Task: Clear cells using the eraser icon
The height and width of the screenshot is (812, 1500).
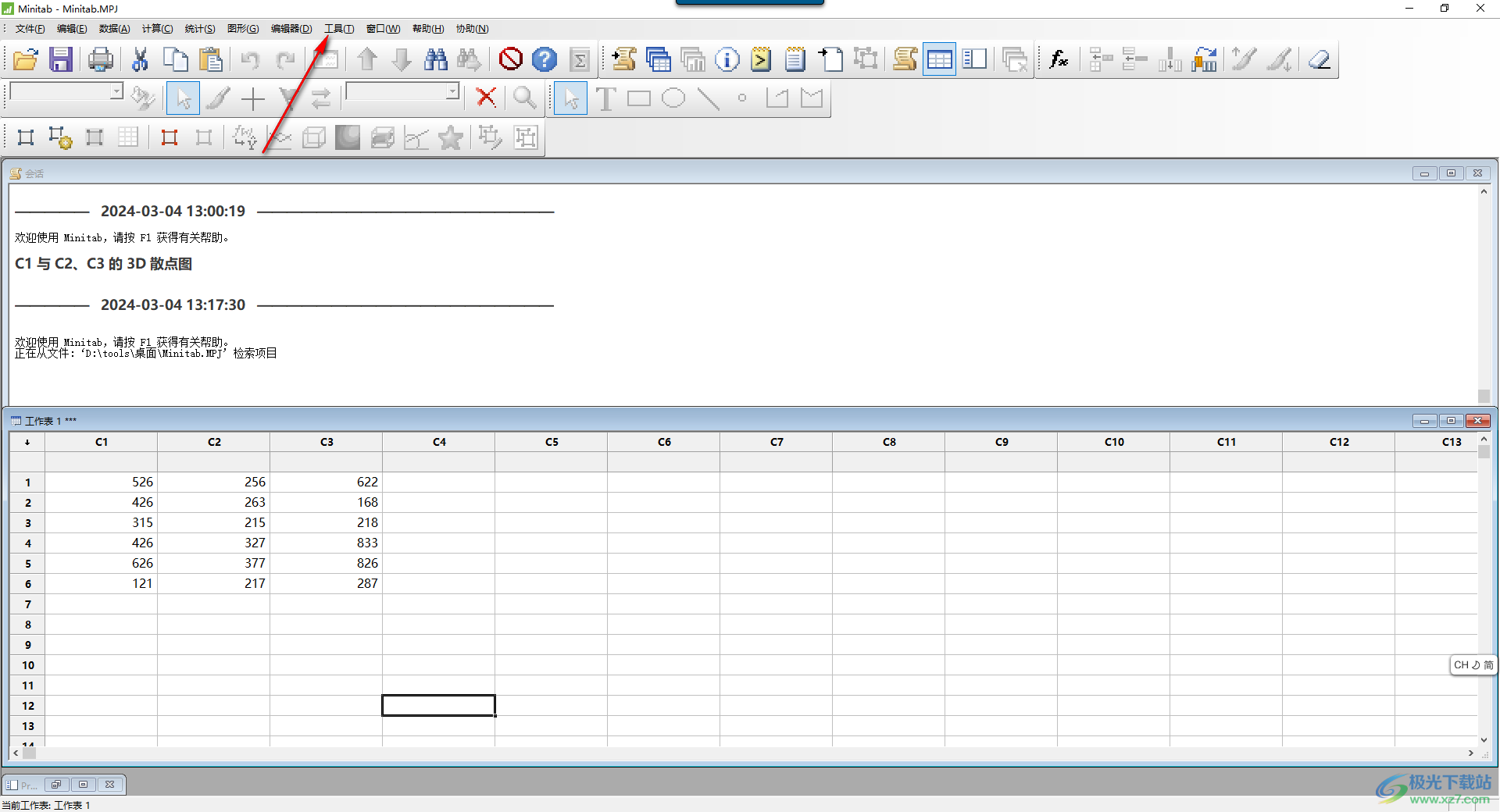Action: coord(1320,59)
